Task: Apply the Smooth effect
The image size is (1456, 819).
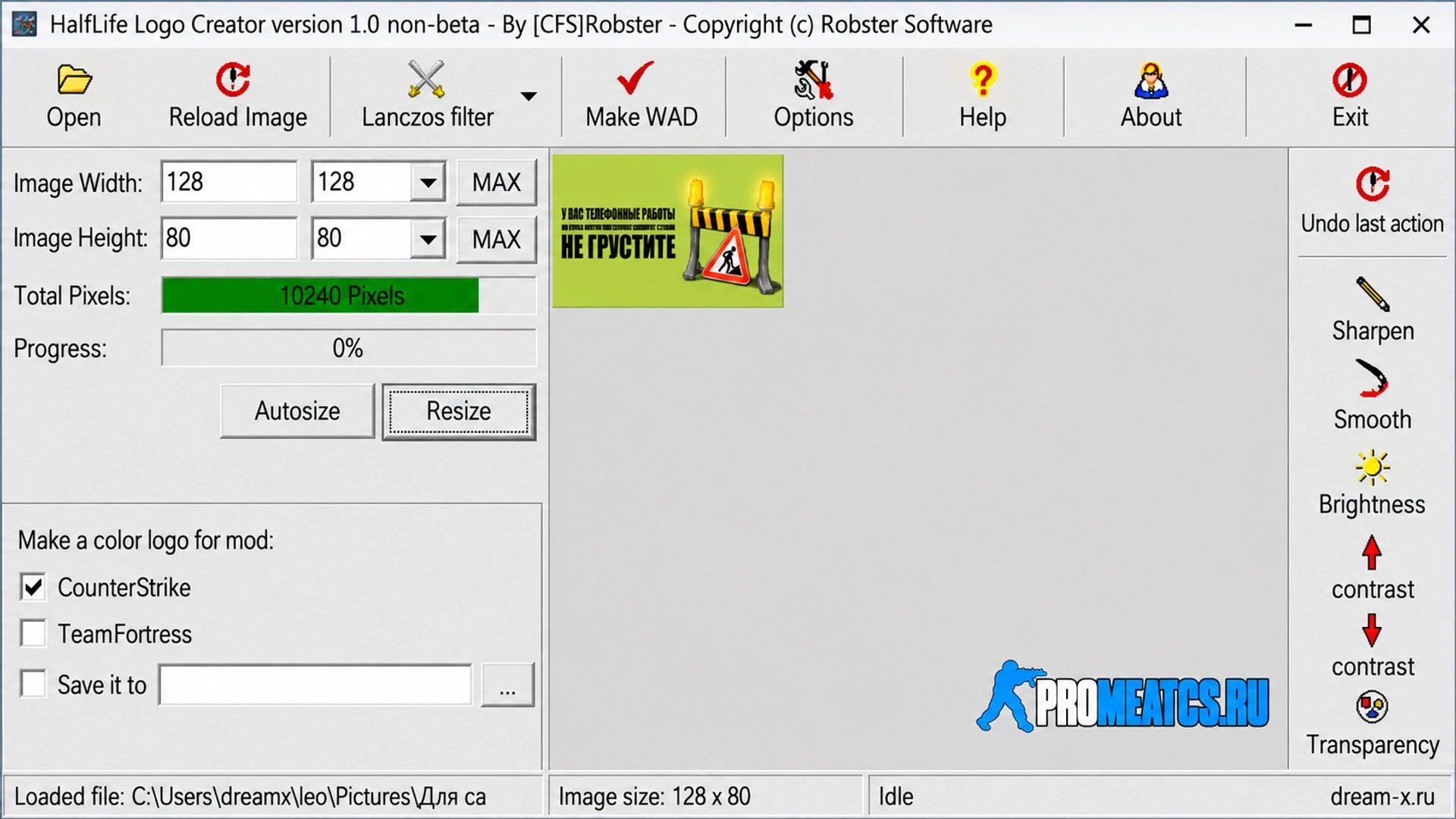Action: point(1373,396)
